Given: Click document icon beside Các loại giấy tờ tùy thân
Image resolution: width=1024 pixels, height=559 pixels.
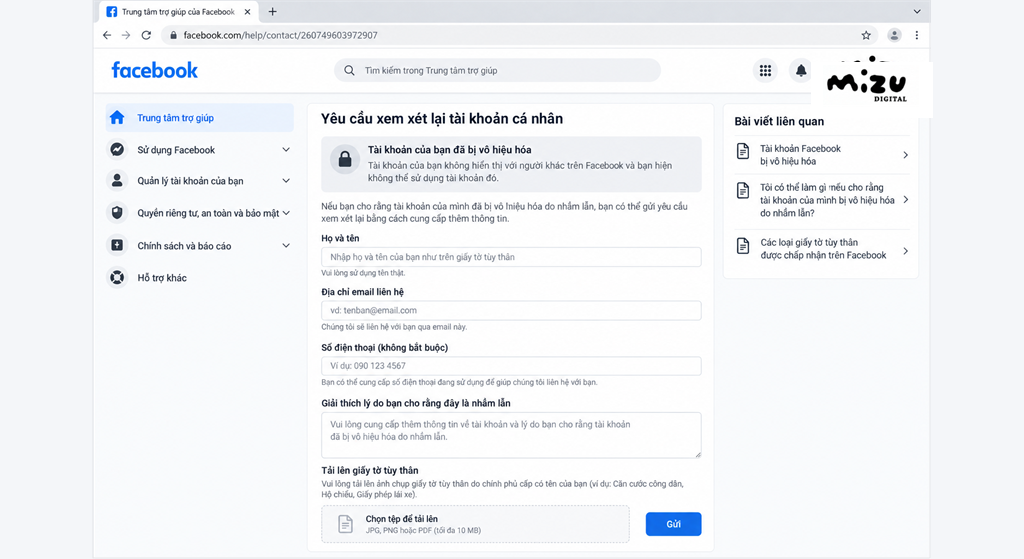Looking at the screenshot, I should point(743,246).
